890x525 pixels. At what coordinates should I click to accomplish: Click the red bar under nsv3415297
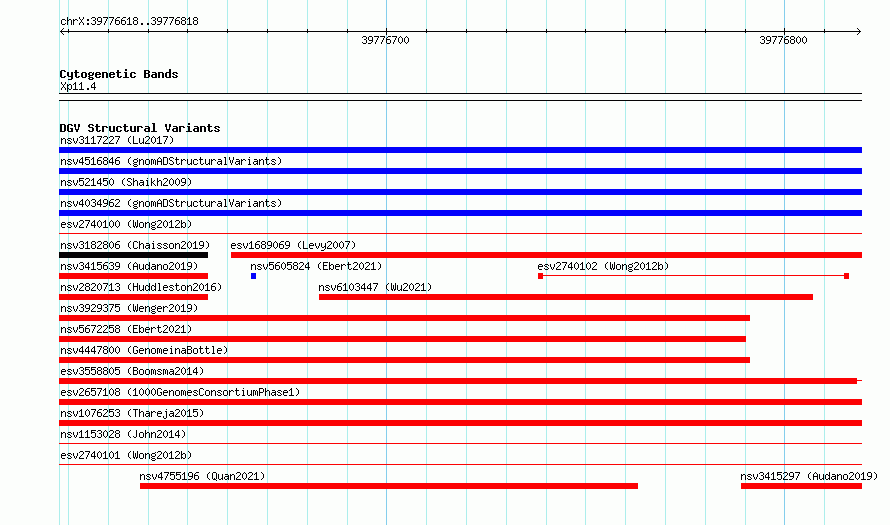coord(801,486)
